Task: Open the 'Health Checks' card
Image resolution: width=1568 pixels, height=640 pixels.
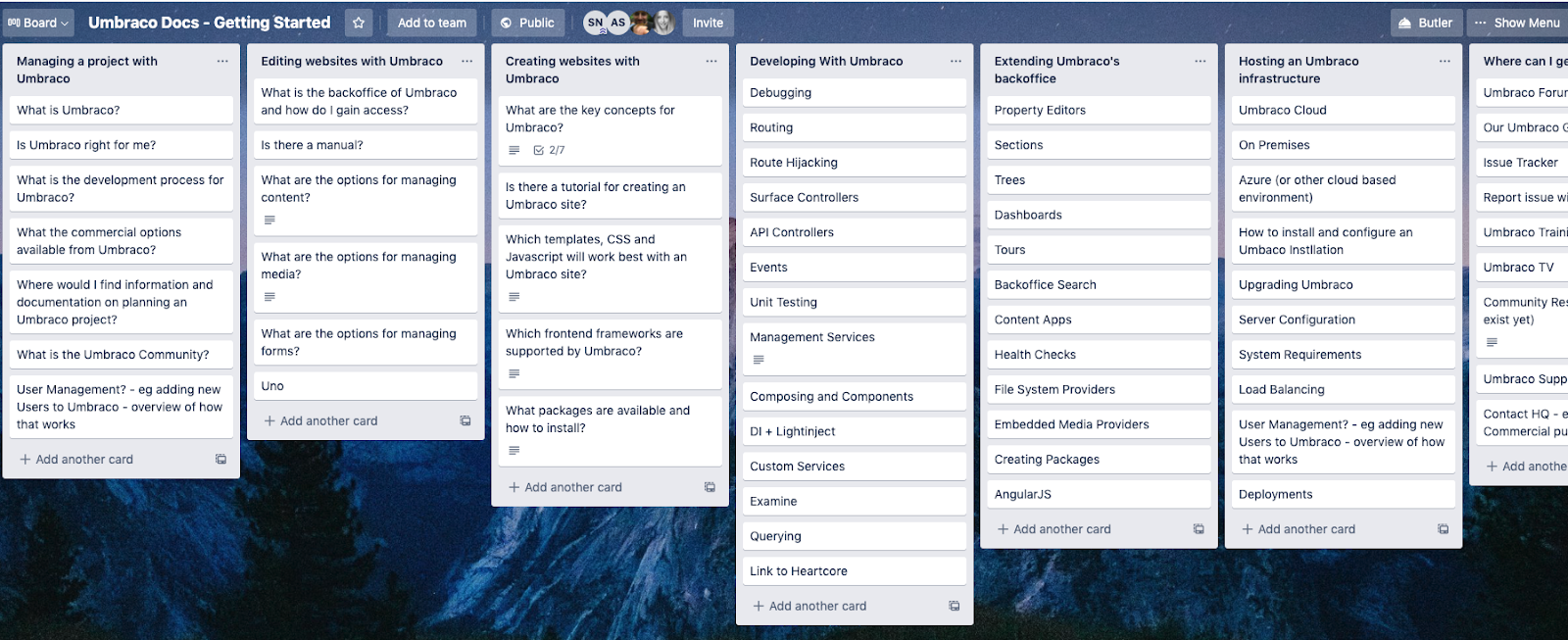Action: click(x=1100, y=355)
